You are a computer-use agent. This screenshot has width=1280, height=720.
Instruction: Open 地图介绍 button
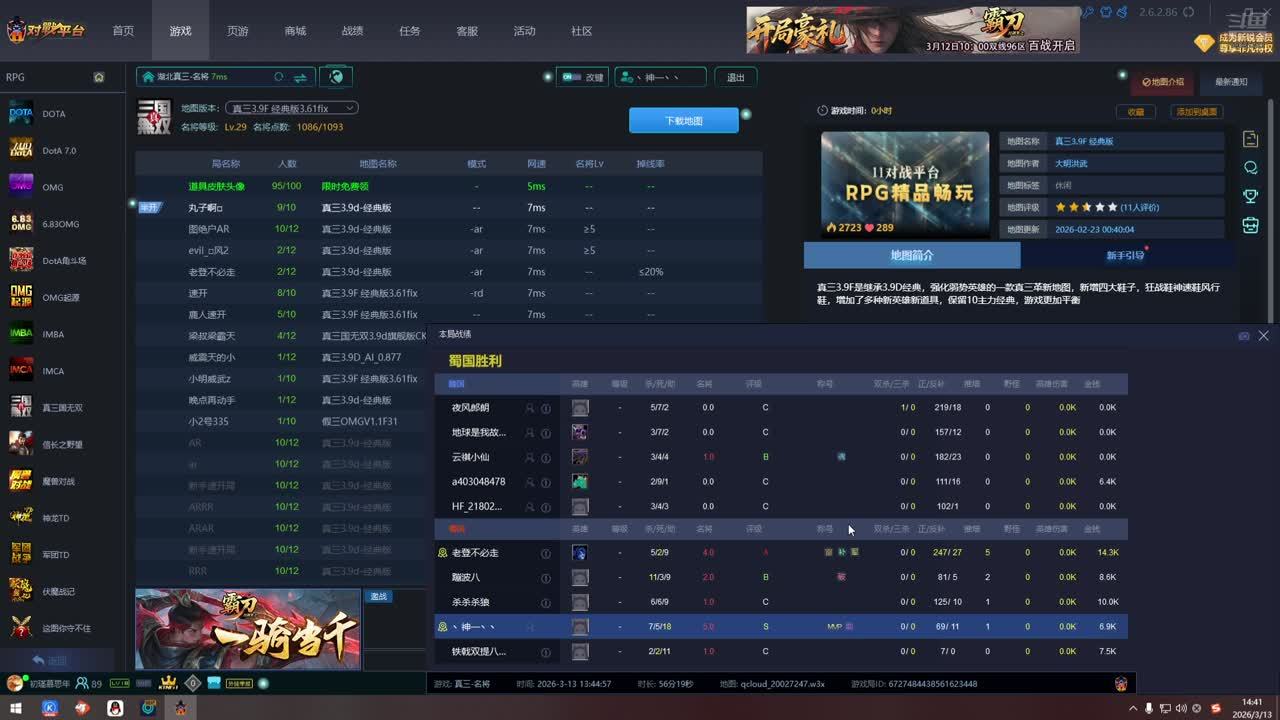[1164, 82]
